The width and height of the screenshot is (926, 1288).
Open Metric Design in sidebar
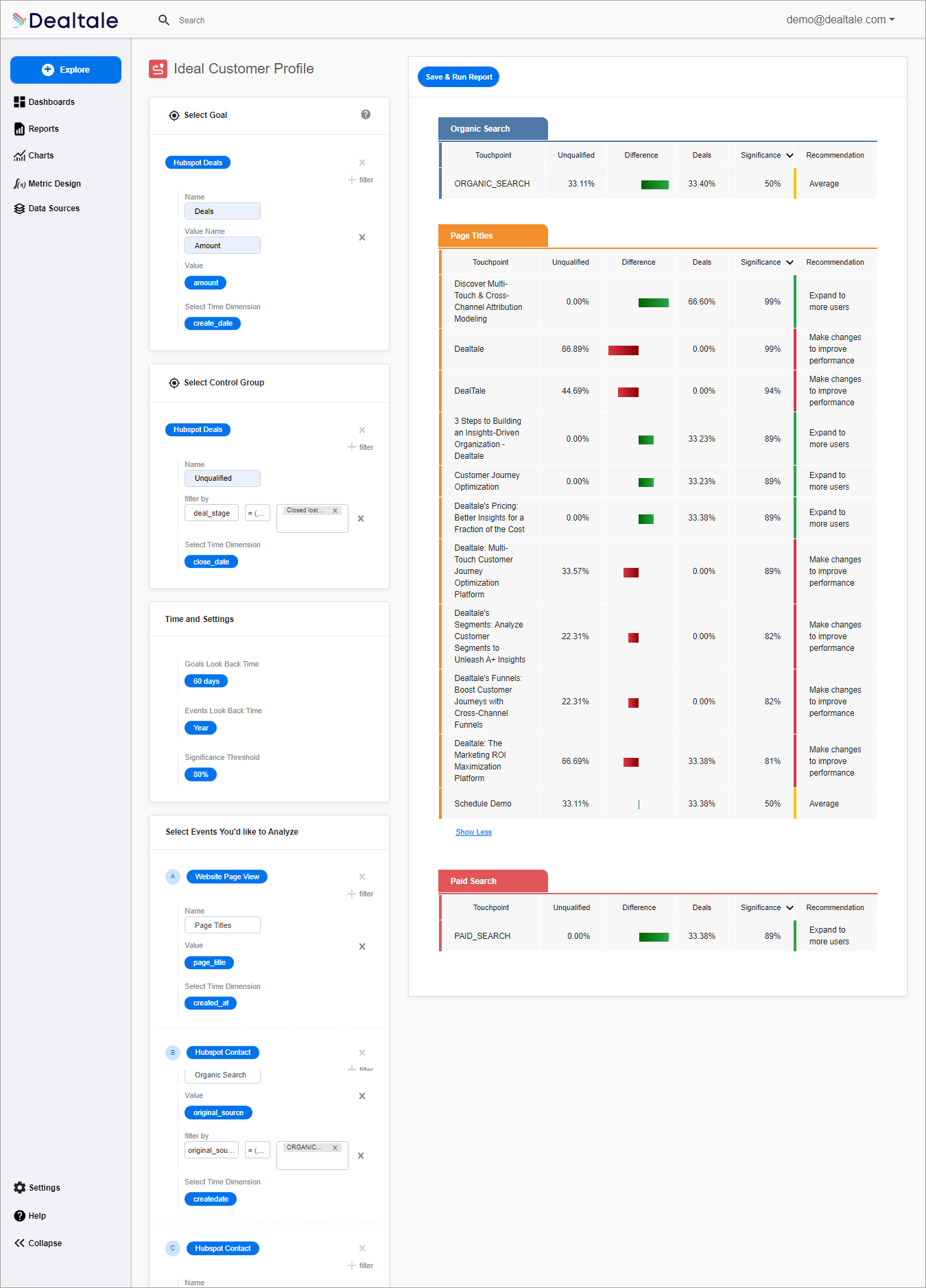47,183
